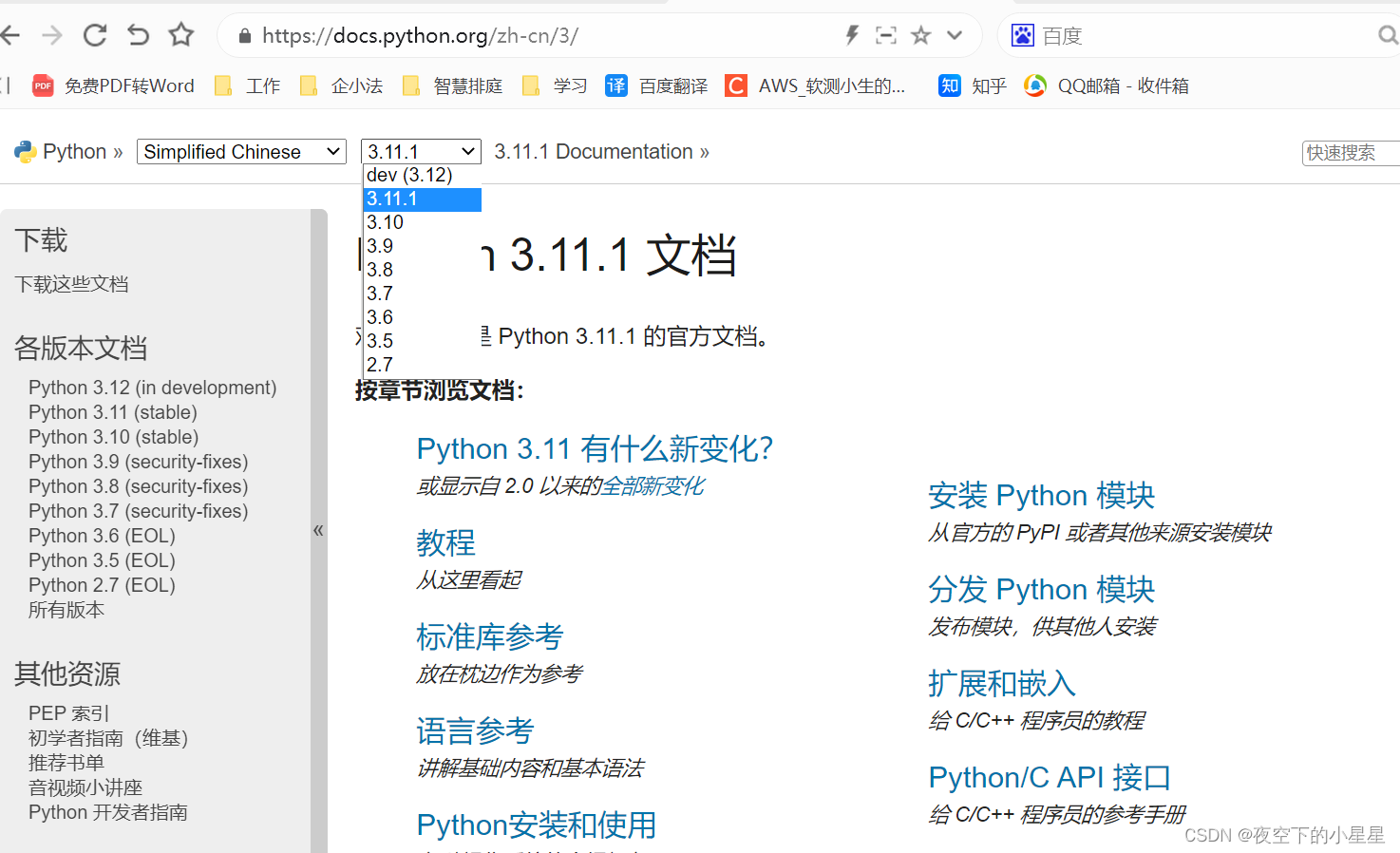Open 安装 Python 模块 link

[1041, 496]
